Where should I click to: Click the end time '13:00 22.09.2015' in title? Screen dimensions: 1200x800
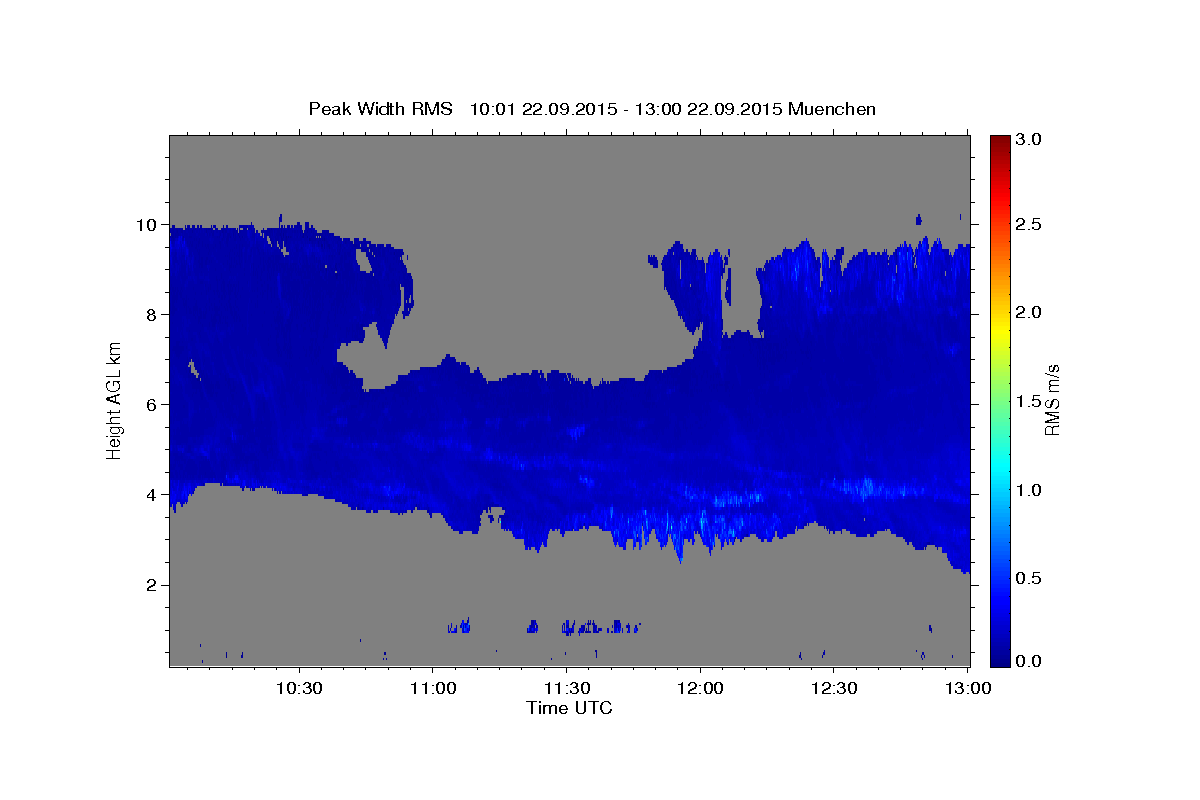[706, 109]
